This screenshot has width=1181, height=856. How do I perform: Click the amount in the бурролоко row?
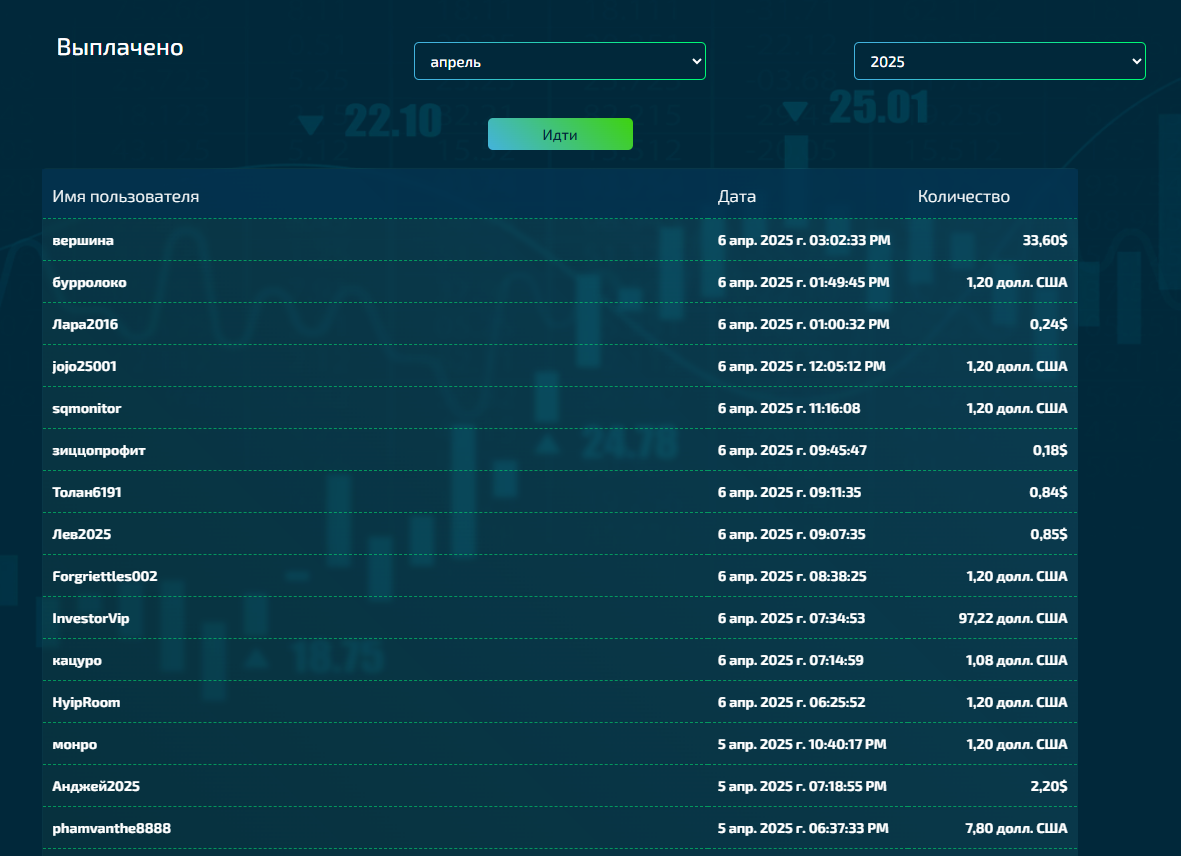(x=1017, y=282)
